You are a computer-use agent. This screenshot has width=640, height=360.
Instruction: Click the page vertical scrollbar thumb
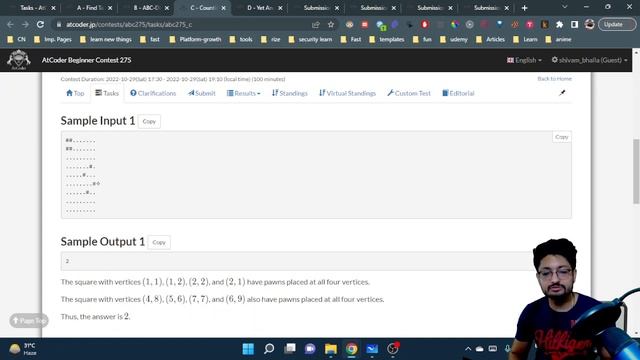pyautogui.click(x=636, y=171)
